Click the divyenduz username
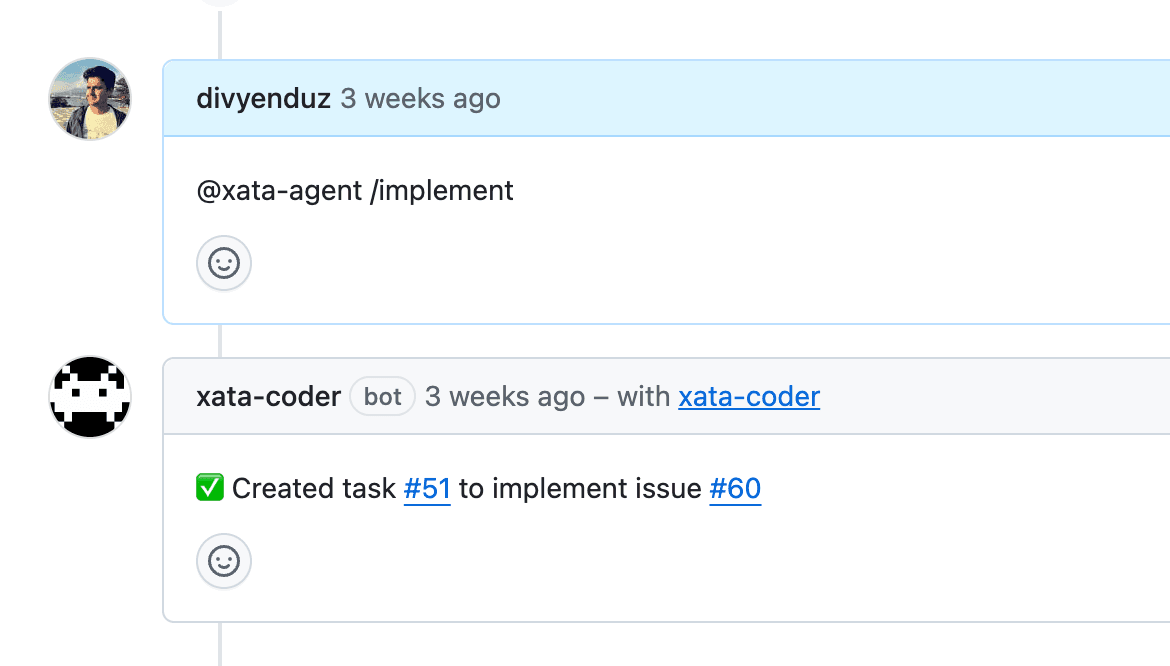The image size is (1170, 666). 263,98
